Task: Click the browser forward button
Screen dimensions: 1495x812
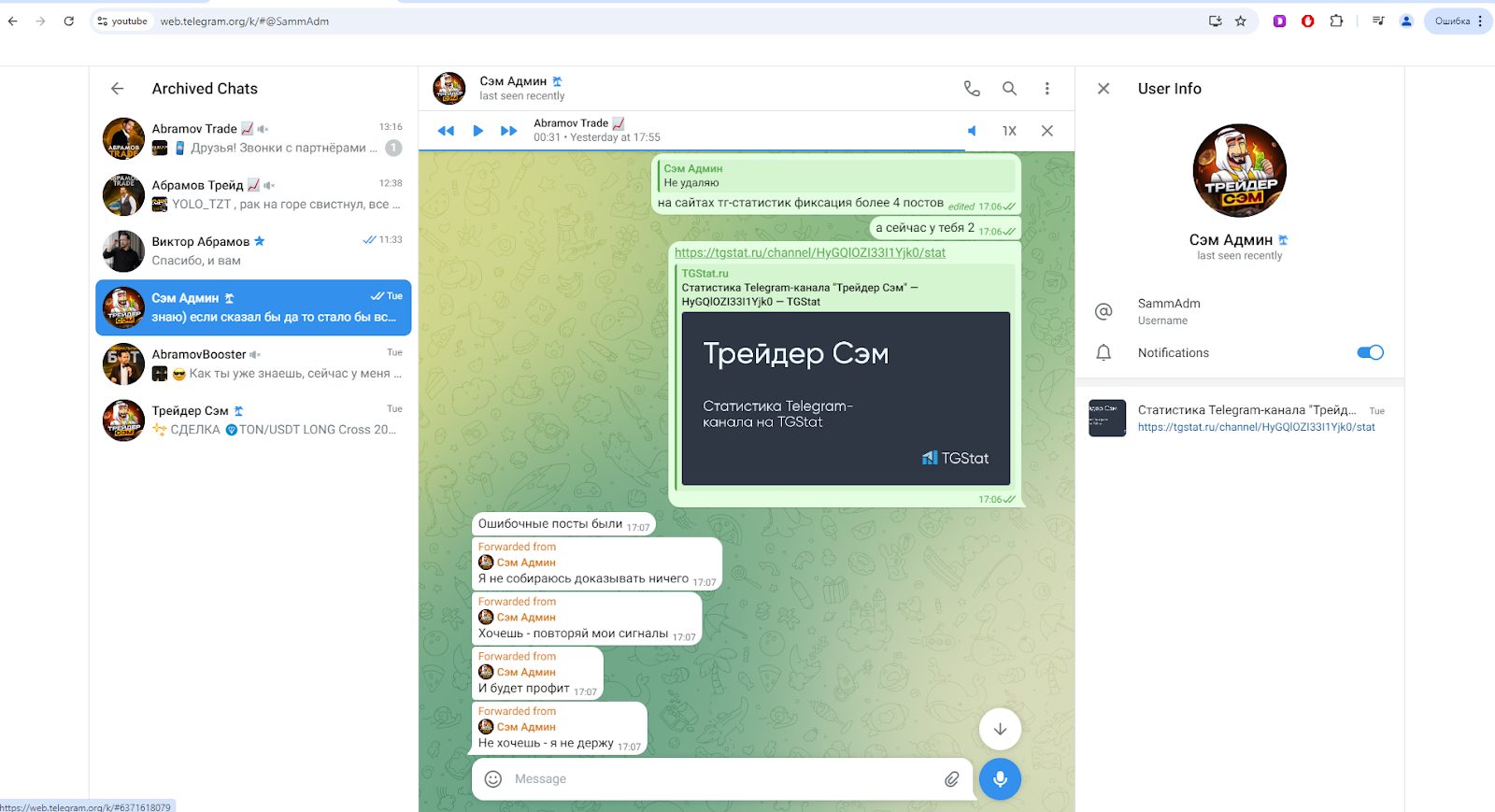Action: pos(40,21)
